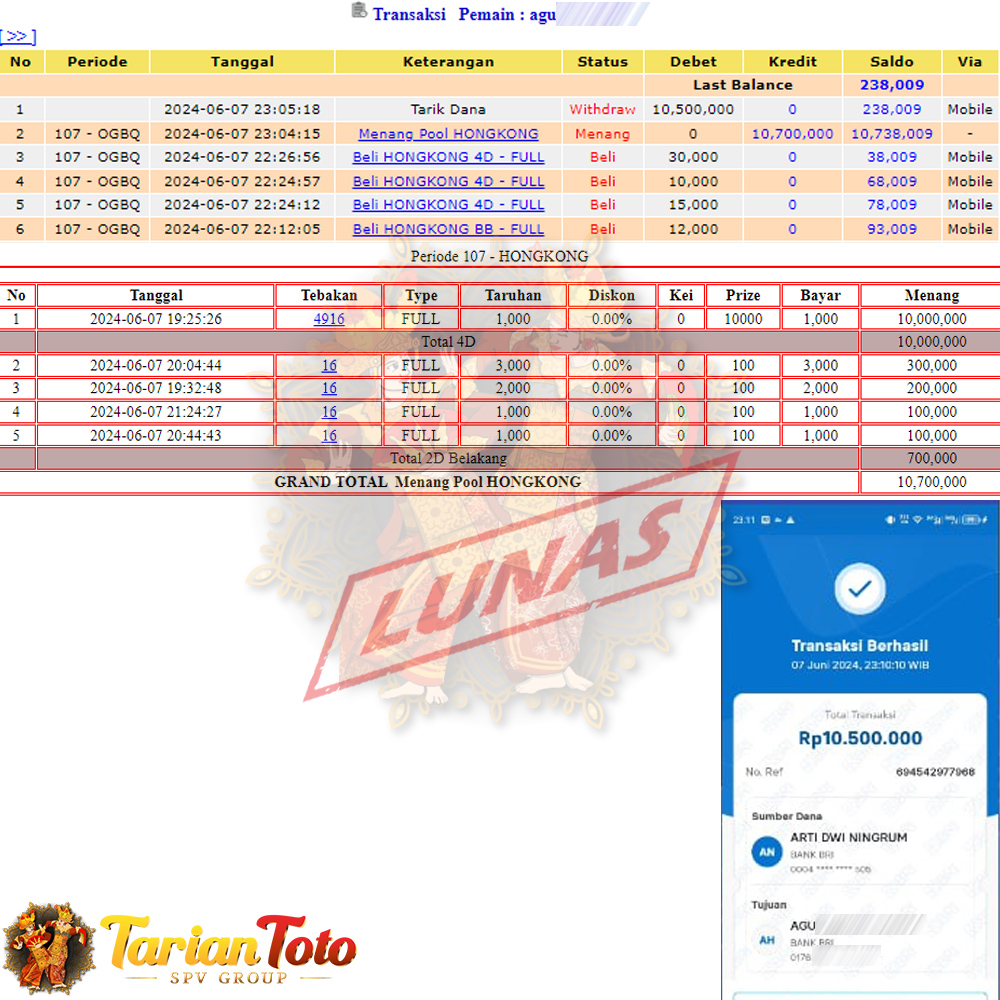Open Beli HONGKONG 4D link with 15,000 debit
The image size is (1000, 1000).
[448, 205]
